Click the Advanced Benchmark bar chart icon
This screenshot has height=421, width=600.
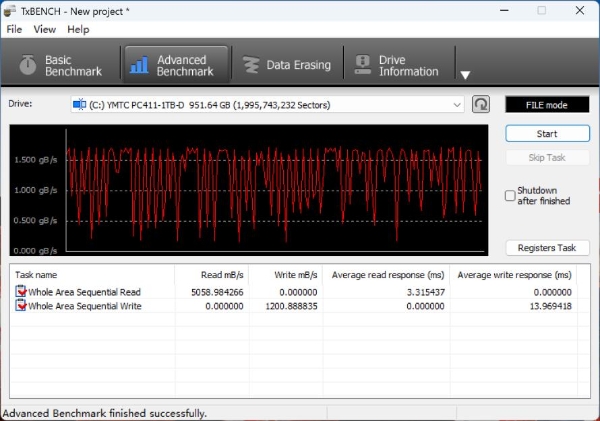pyautogui.click(x=139, y=65)
